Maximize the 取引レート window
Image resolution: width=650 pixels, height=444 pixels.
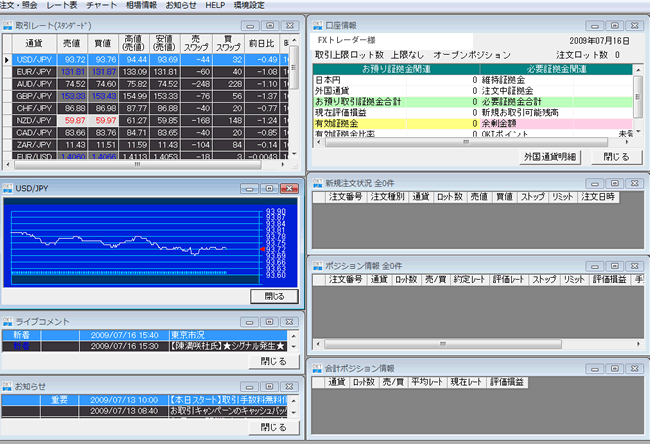point(270,26)
